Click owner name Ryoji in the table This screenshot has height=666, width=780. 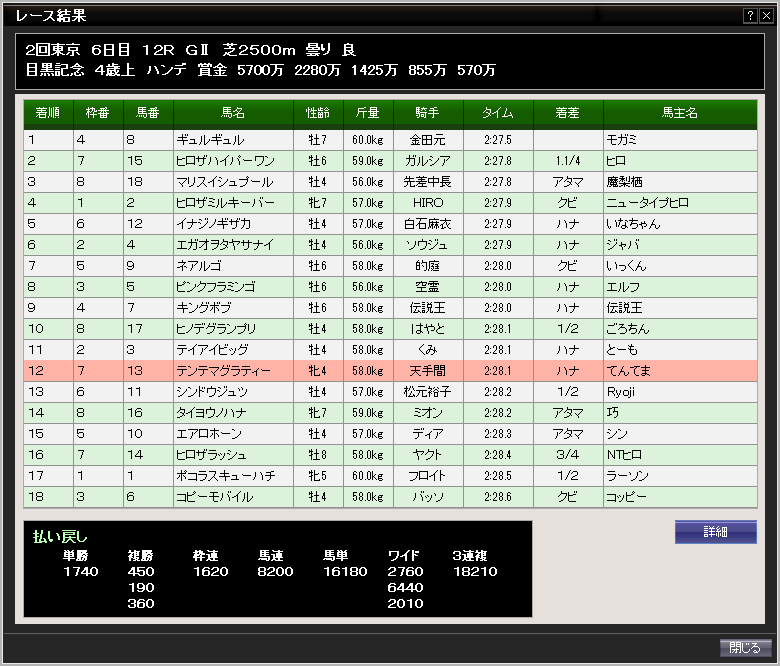pyautogui.click(x=621, y=392)
